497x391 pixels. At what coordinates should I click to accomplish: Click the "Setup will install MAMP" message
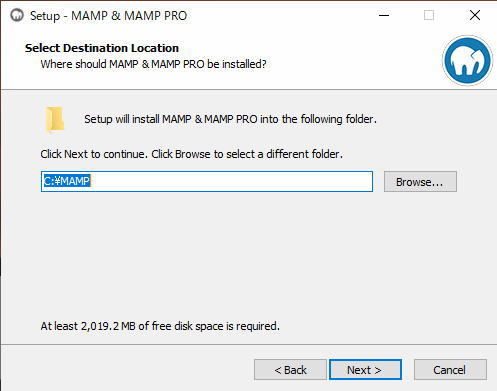[x=230, y=119]
